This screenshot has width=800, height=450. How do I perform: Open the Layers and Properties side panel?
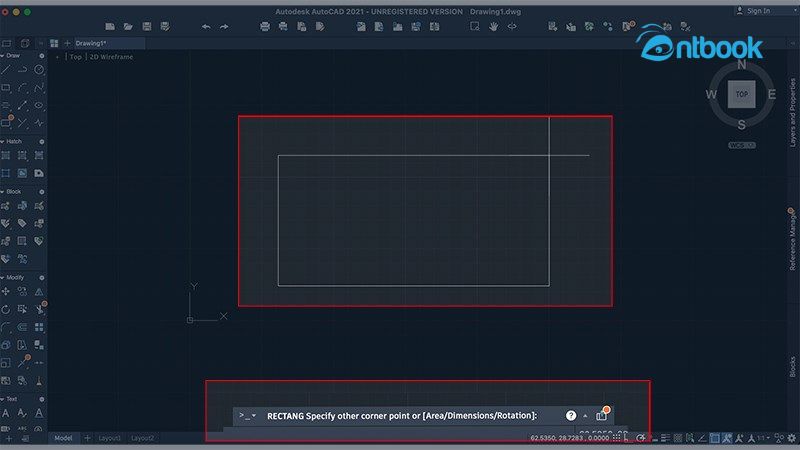[792, 112]
